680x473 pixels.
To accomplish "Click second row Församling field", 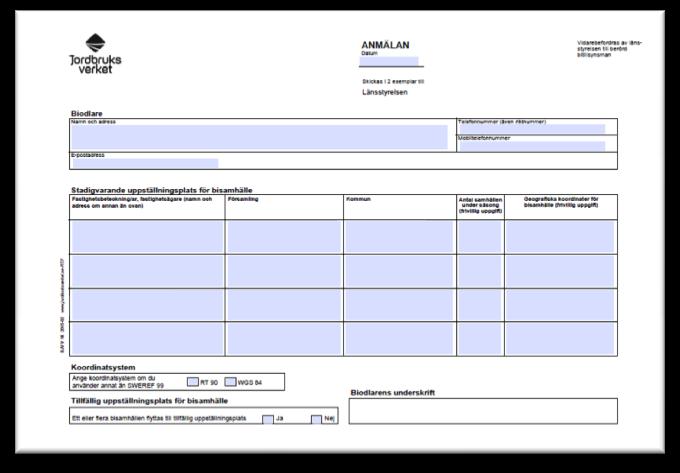I will point(284,271).
